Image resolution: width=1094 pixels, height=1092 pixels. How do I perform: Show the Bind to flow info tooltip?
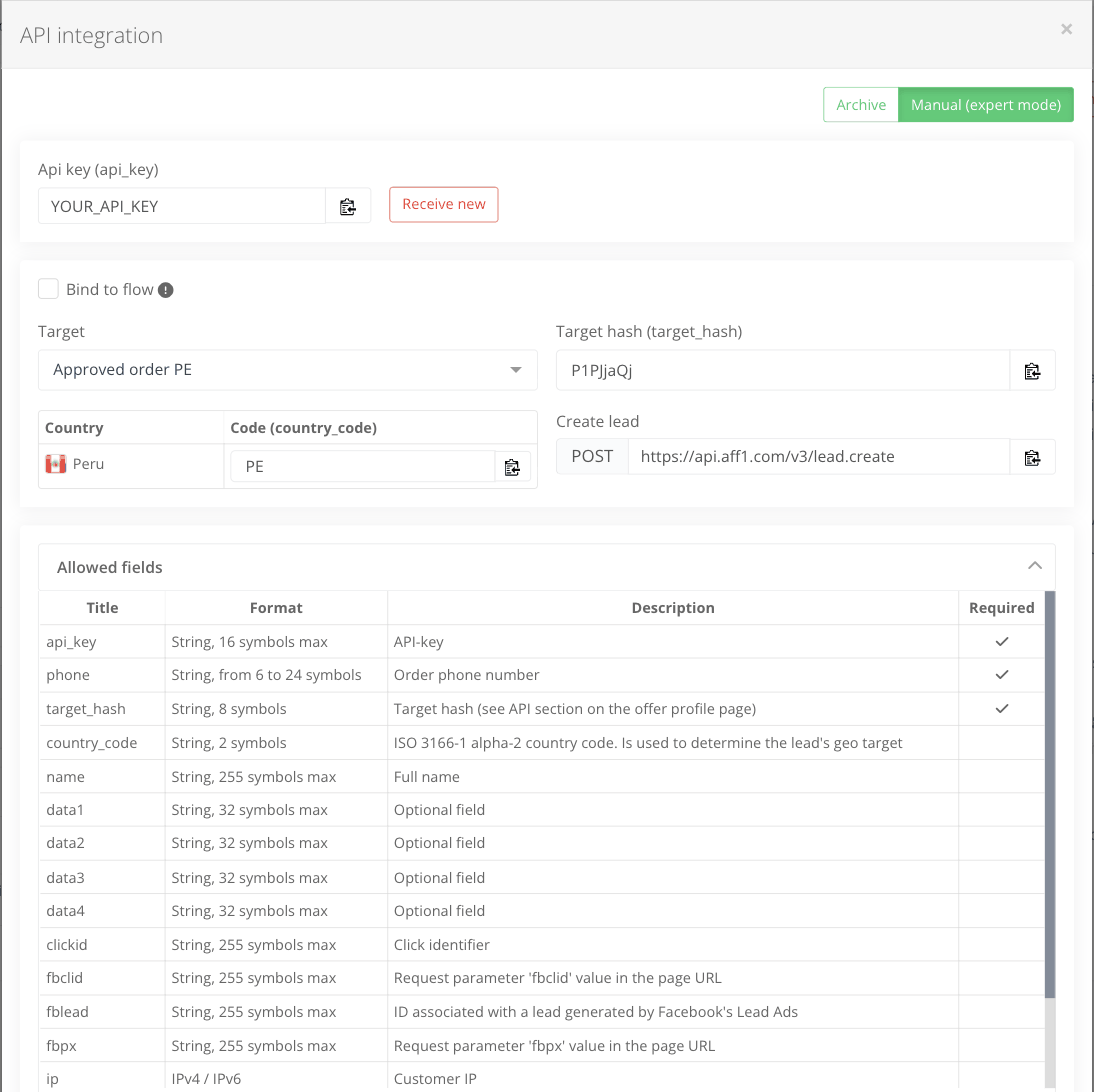pos(165,290)
